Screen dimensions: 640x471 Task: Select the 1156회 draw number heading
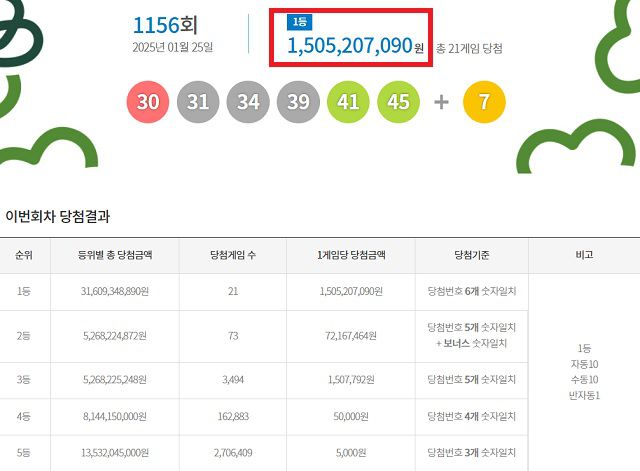(165, 25)
